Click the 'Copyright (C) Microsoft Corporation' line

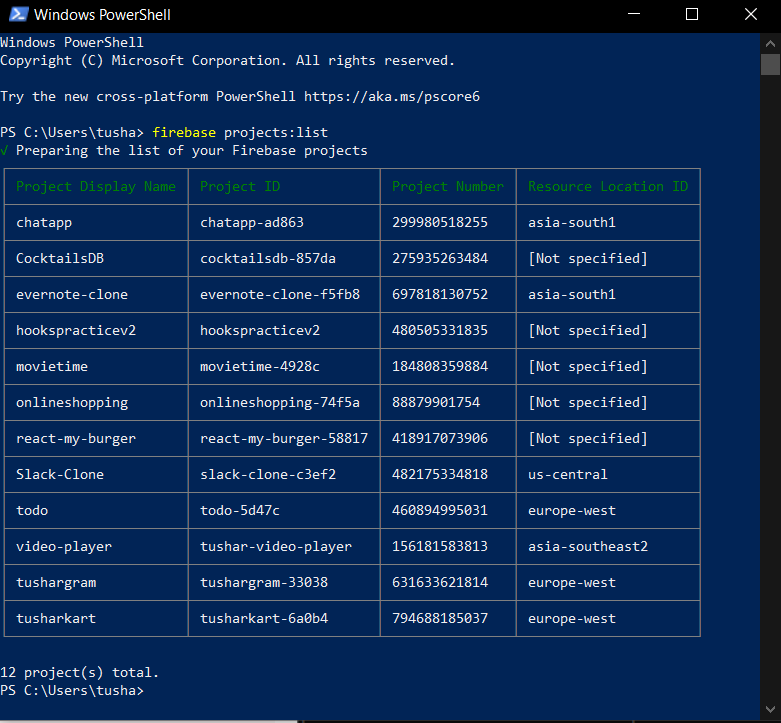227,61
